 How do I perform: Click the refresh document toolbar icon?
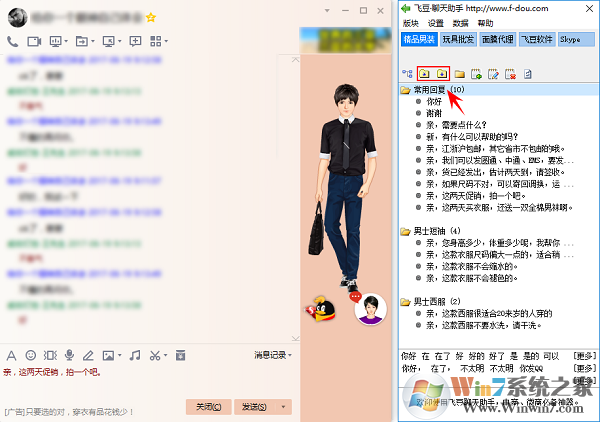point(528,73)
